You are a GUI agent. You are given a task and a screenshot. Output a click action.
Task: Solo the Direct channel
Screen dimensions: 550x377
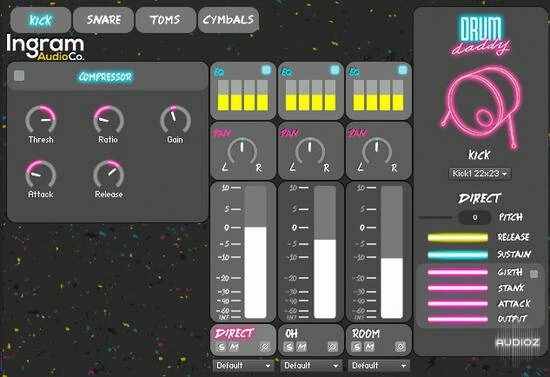tap(221, 347)
